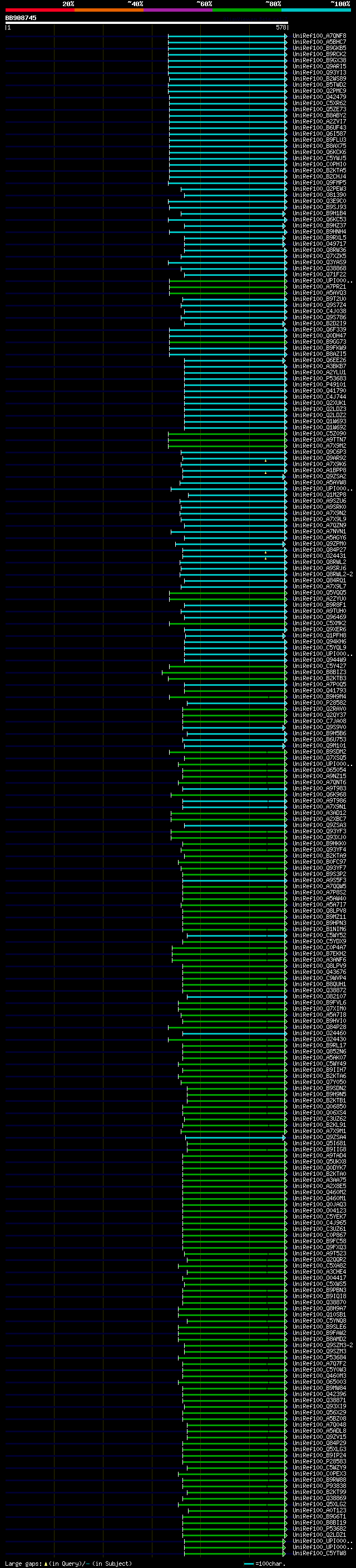Click the alignment bar for UniRef100_Q93YI3
The width and height of the screenshot is (356, 1568).
[x=228, y=72]
